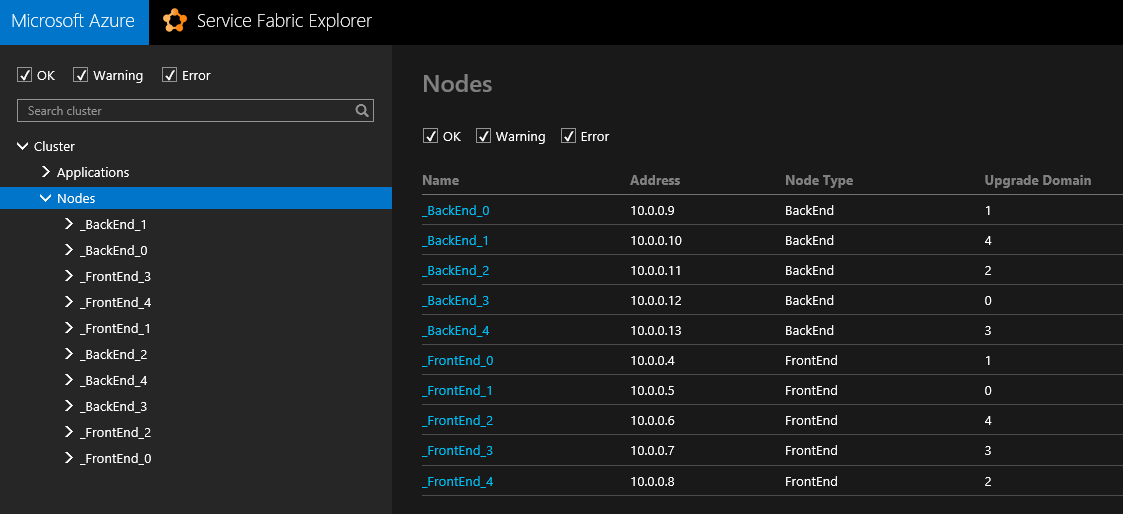Expand _FrontEnd_3 chevron in tree
The width and height of the screenshot is (1123, 514).
click(69, 276)
